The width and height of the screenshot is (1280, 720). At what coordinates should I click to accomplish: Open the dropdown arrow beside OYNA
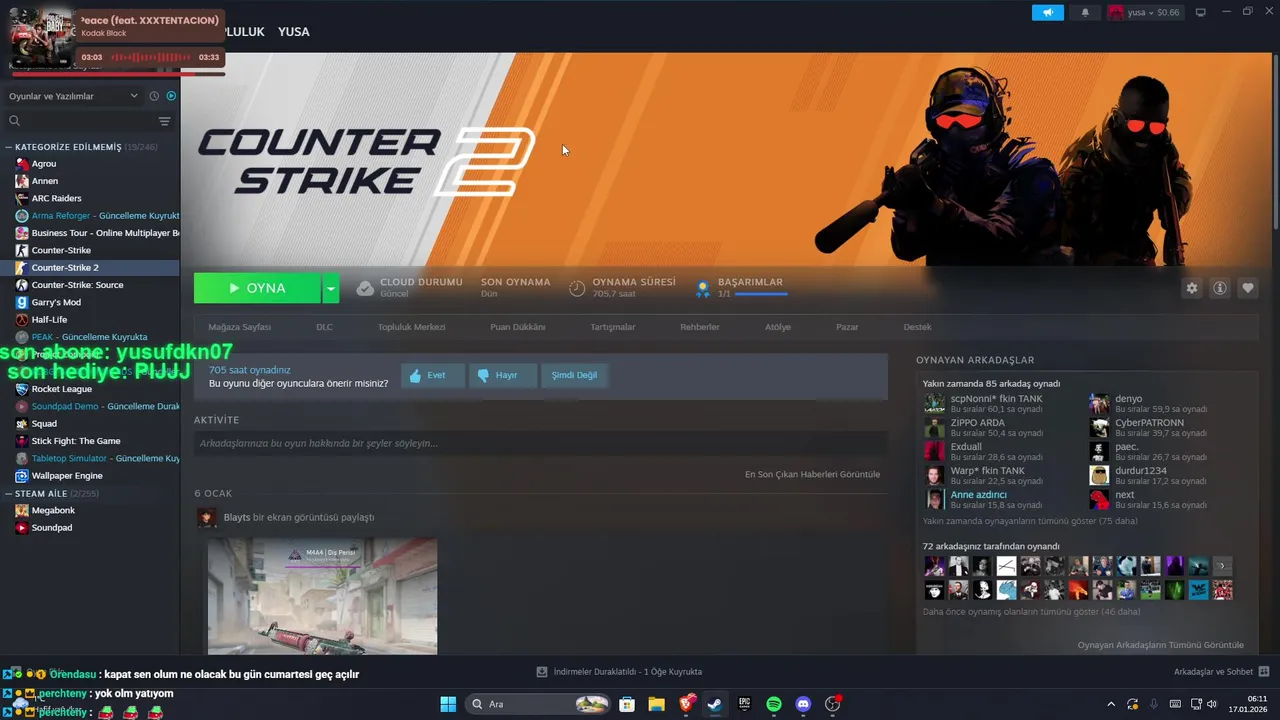(331, 288)
